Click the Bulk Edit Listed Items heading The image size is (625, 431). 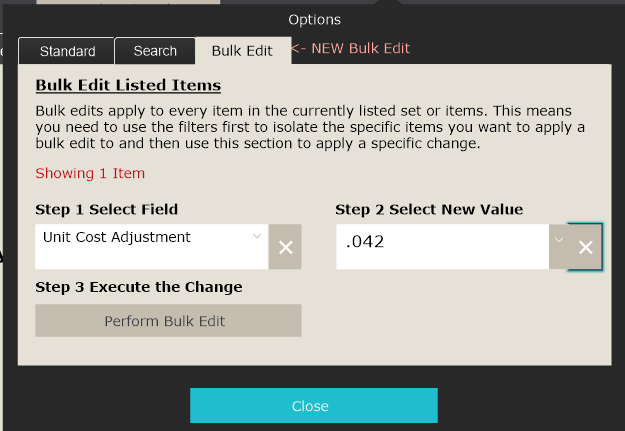pos(128,86)
